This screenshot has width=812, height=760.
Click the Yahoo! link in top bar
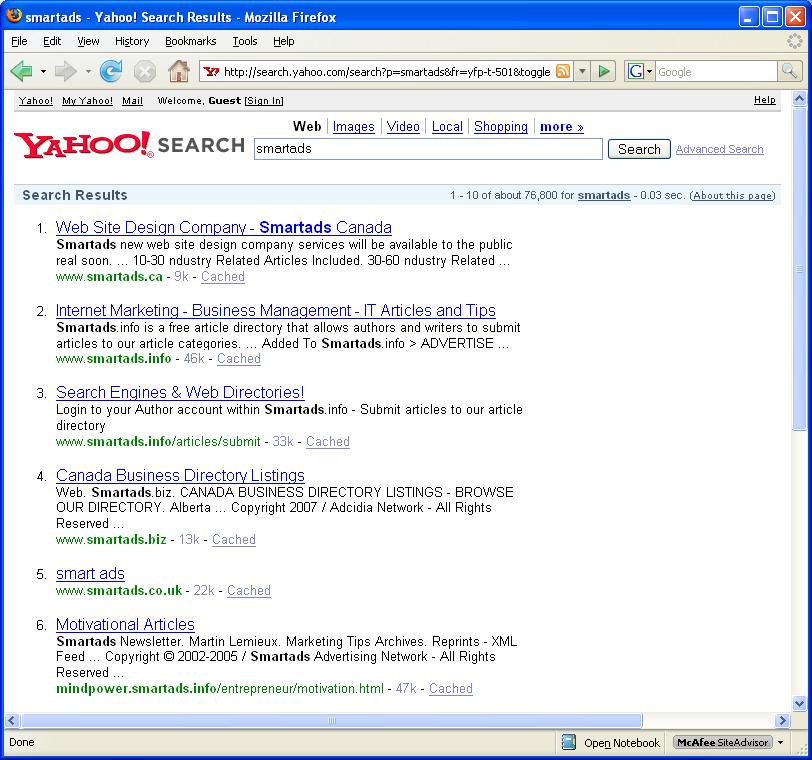(36, 100)
